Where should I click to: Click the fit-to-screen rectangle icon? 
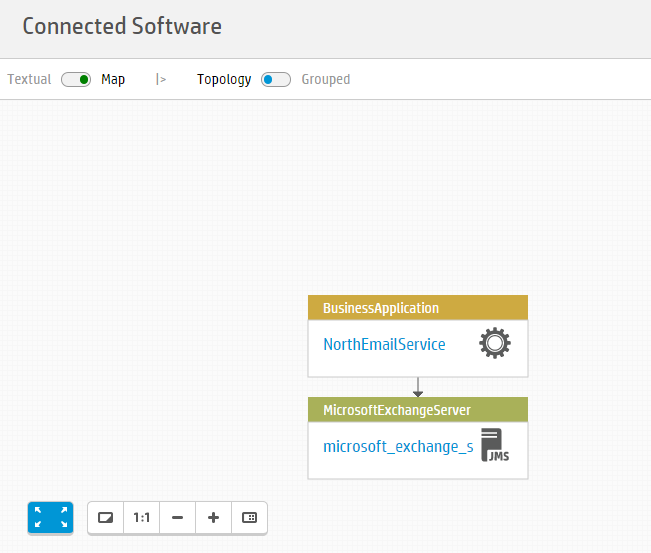105,518
